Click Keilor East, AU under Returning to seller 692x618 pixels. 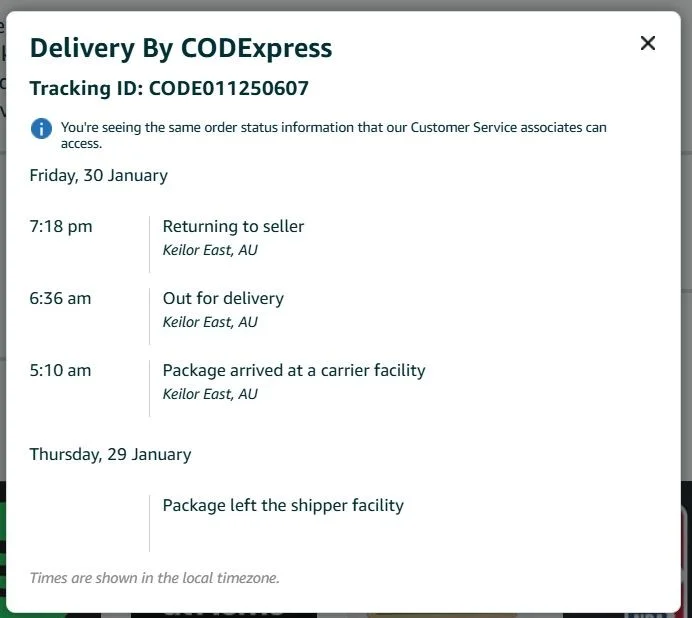pyautogui.click(x=210, y=250)
